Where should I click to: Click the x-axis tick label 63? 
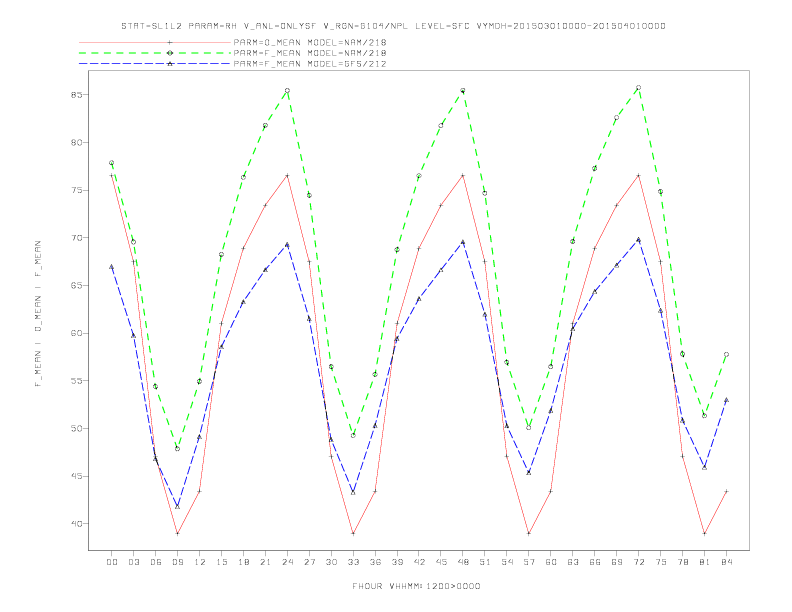[573, 562]
